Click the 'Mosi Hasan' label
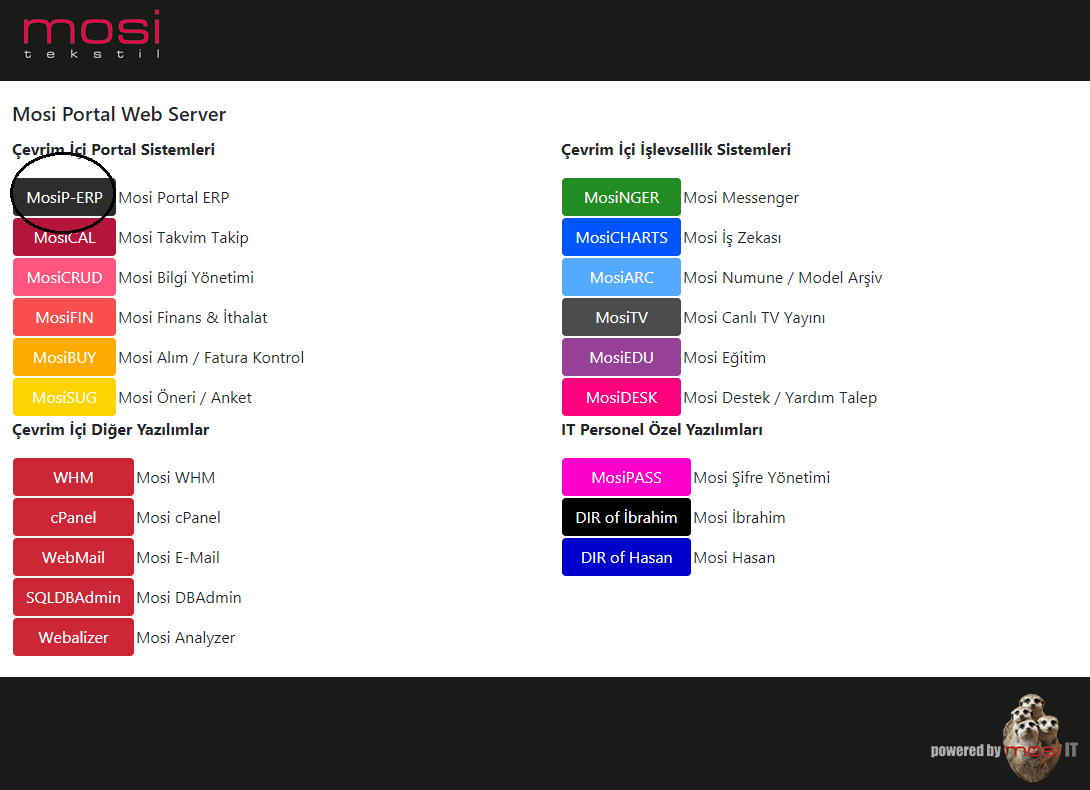Viewport: 1090px width, 790px height. pyautogui.click(x=734, y=558)
